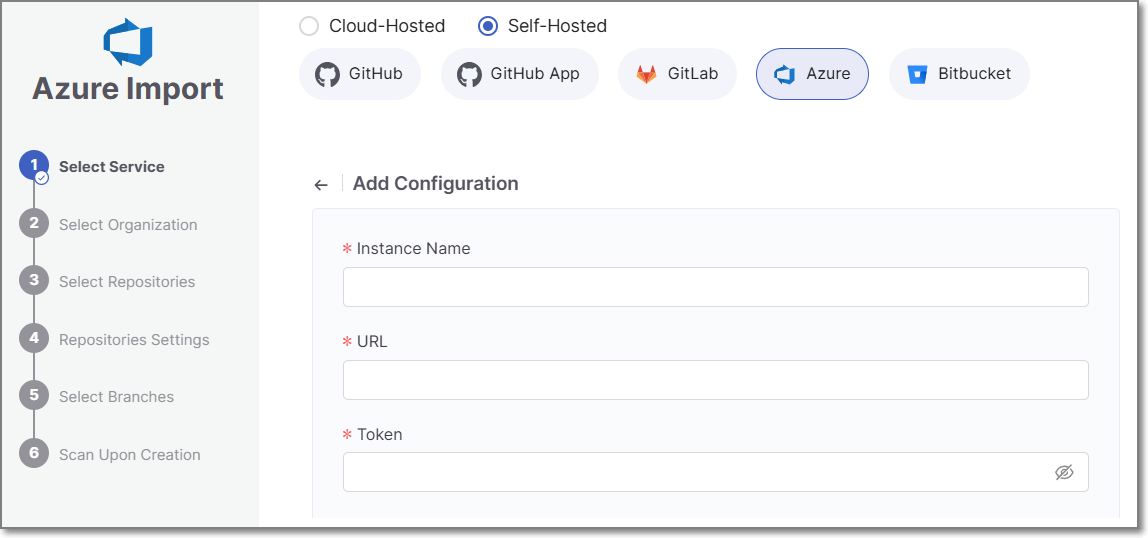
Task: Click inside the Token input field
Action: [x=690, y=472]
